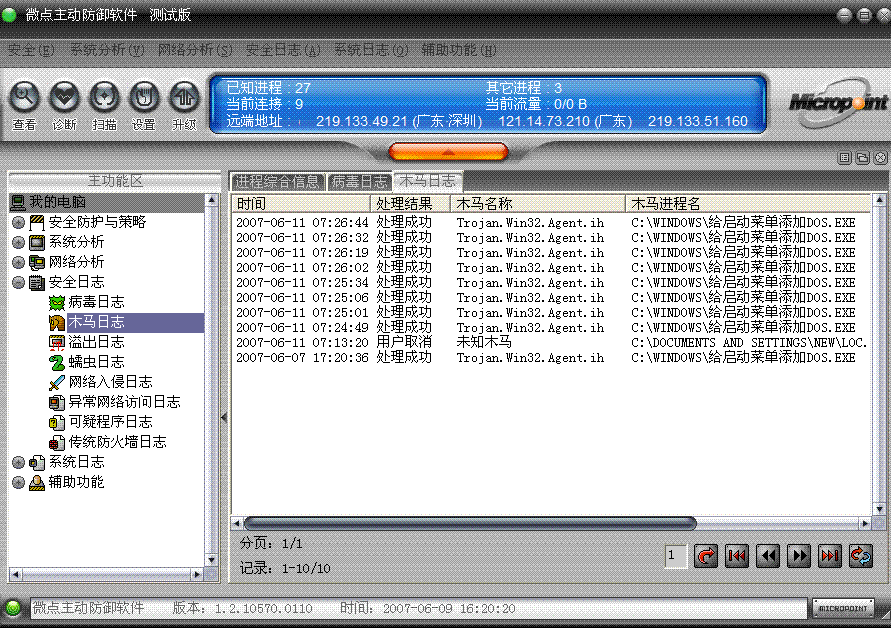Click the green status orb in status bar

point(13,608)
